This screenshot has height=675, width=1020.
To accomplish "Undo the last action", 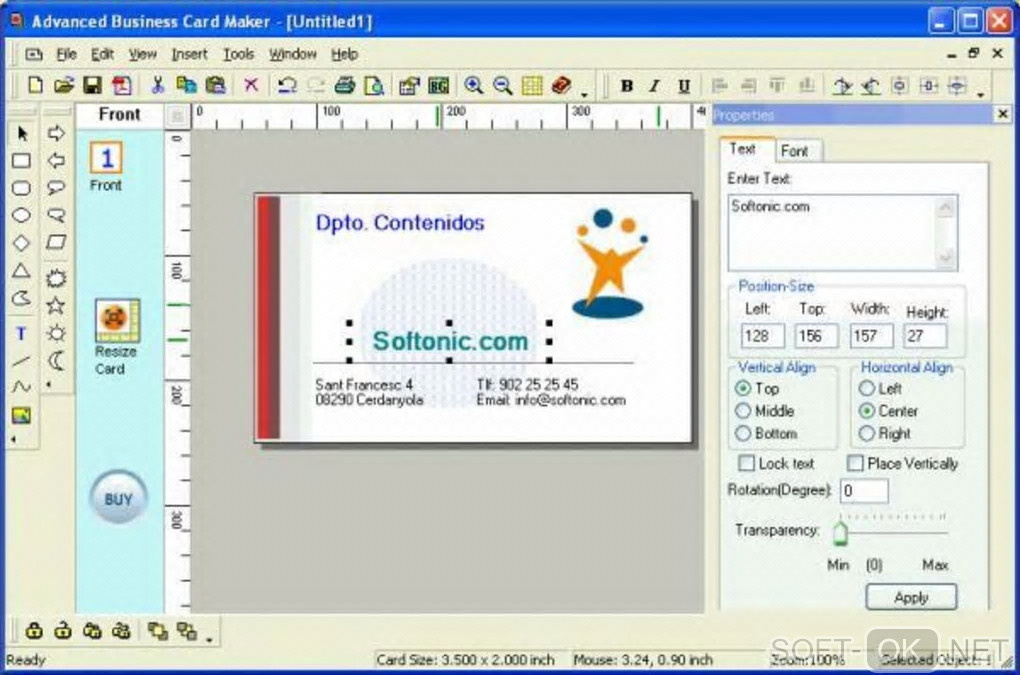I will pyautogui.click(x=287, y=85).
